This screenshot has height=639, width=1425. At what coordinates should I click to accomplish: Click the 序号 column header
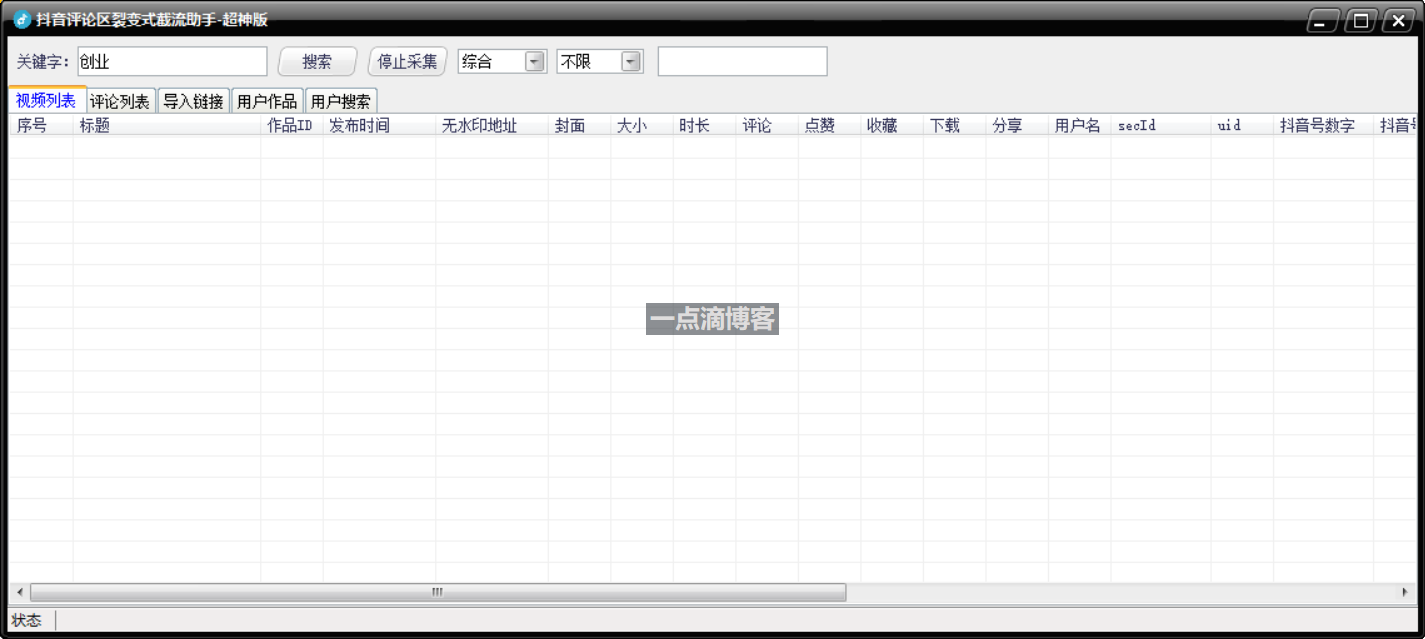[x=41, y=125]
